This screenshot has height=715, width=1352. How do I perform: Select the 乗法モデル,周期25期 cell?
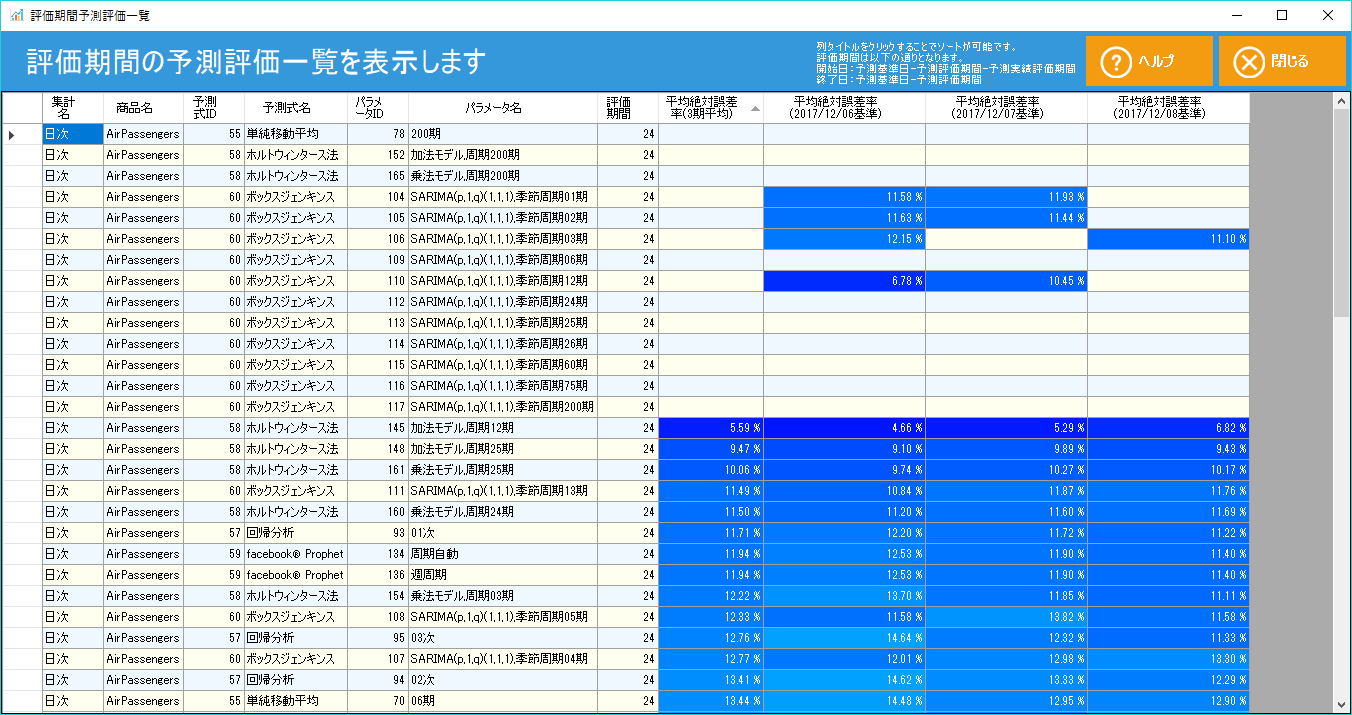[x=503, y=470]
